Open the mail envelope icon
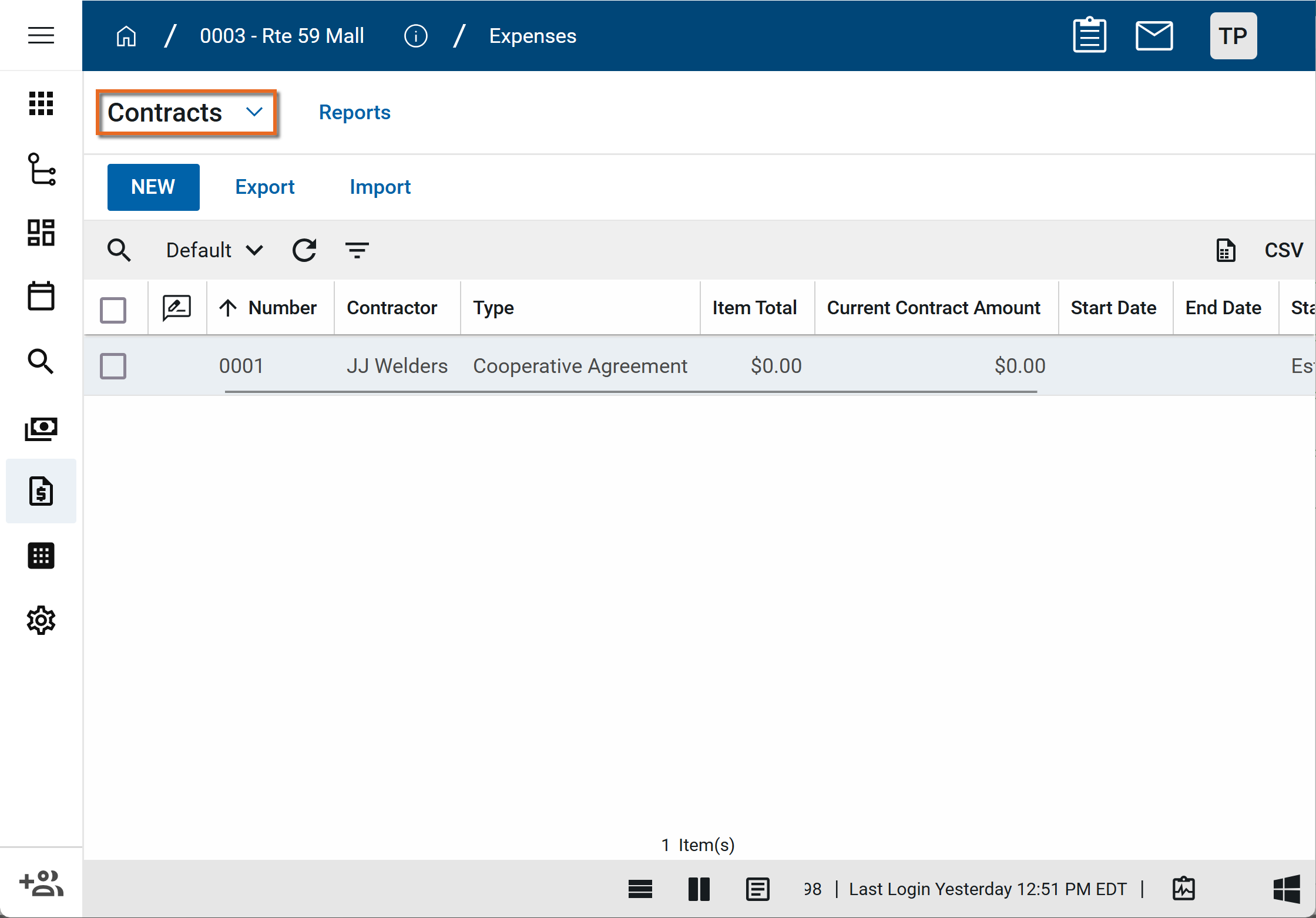 (1153, 36)
